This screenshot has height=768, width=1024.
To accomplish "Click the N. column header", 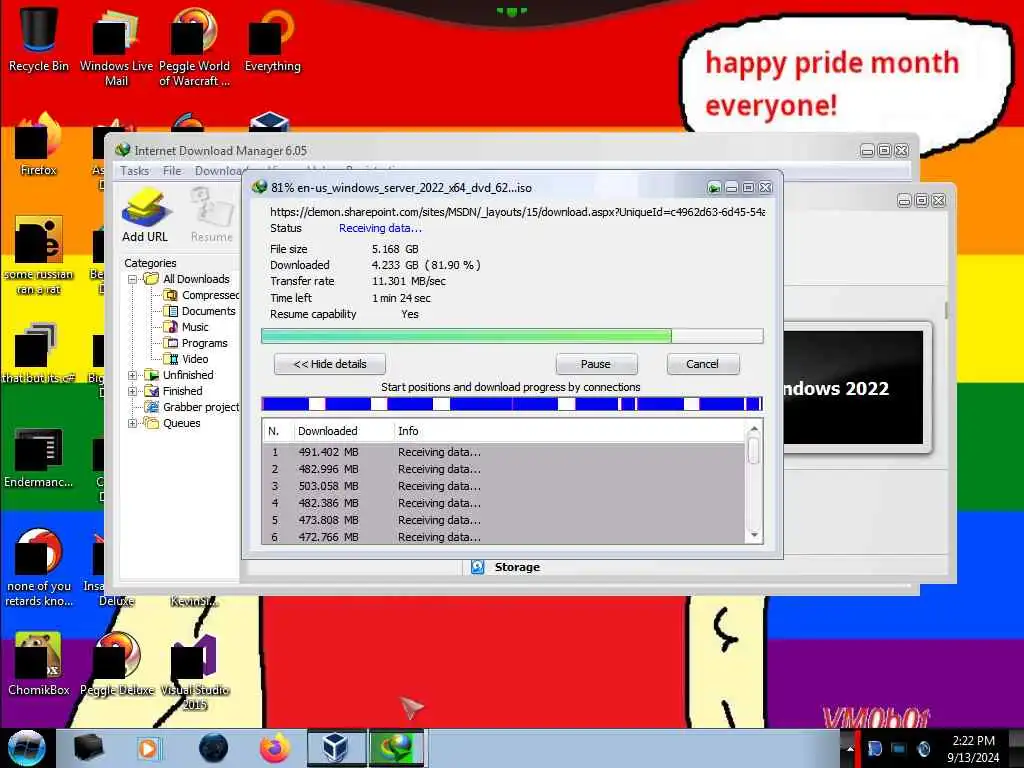I will point(274,431).
